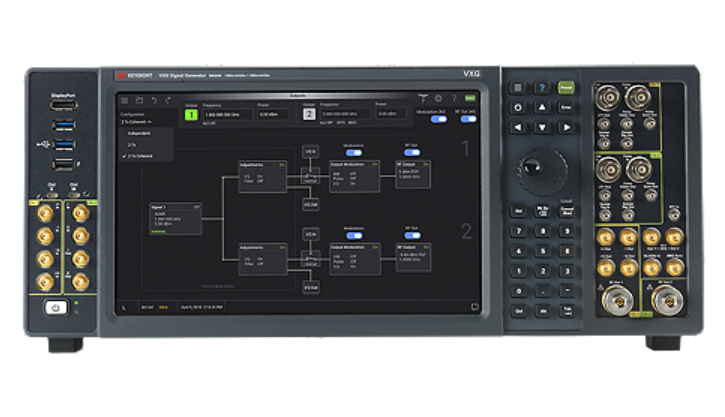Toggle the RF Out (All) switch
This screenshot has height=417, width=725.
tap(468, 119)
